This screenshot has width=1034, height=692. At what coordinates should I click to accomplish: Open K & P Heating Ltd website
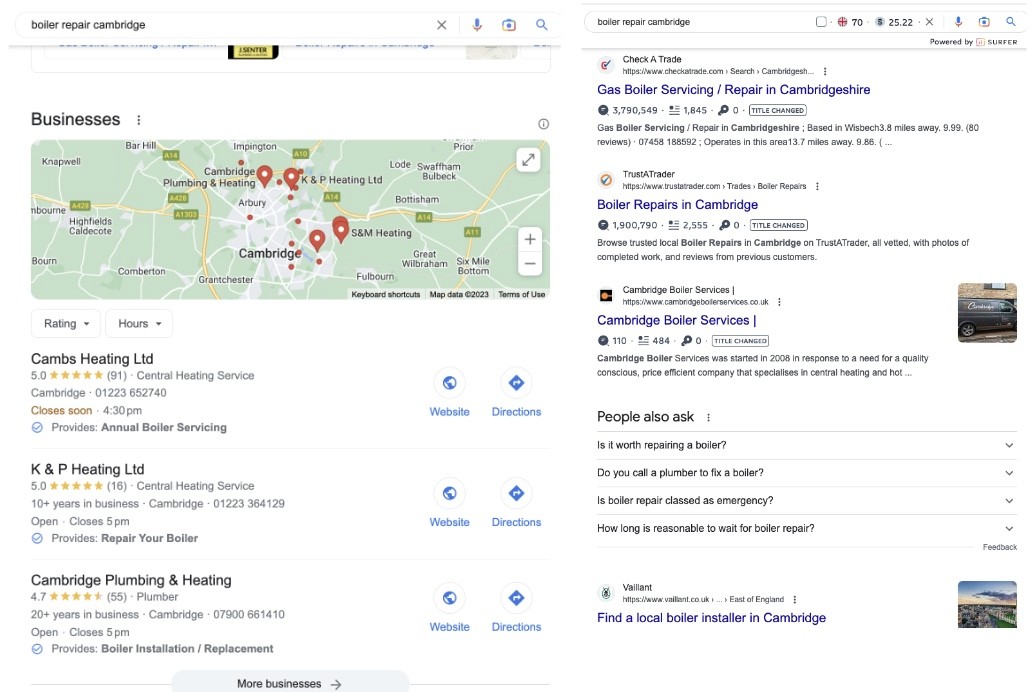tap(450, 504)
